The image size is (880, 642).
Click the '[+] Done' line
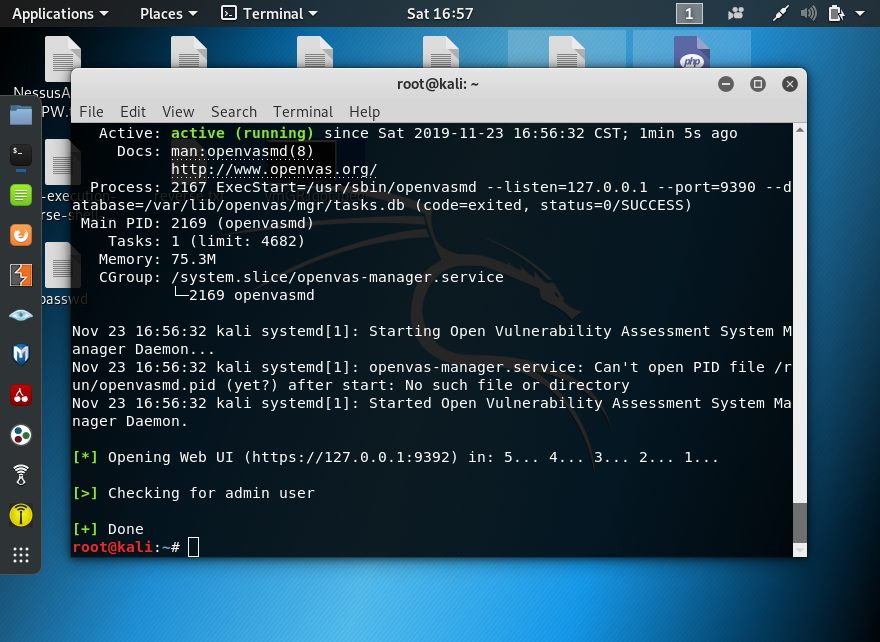108,529
